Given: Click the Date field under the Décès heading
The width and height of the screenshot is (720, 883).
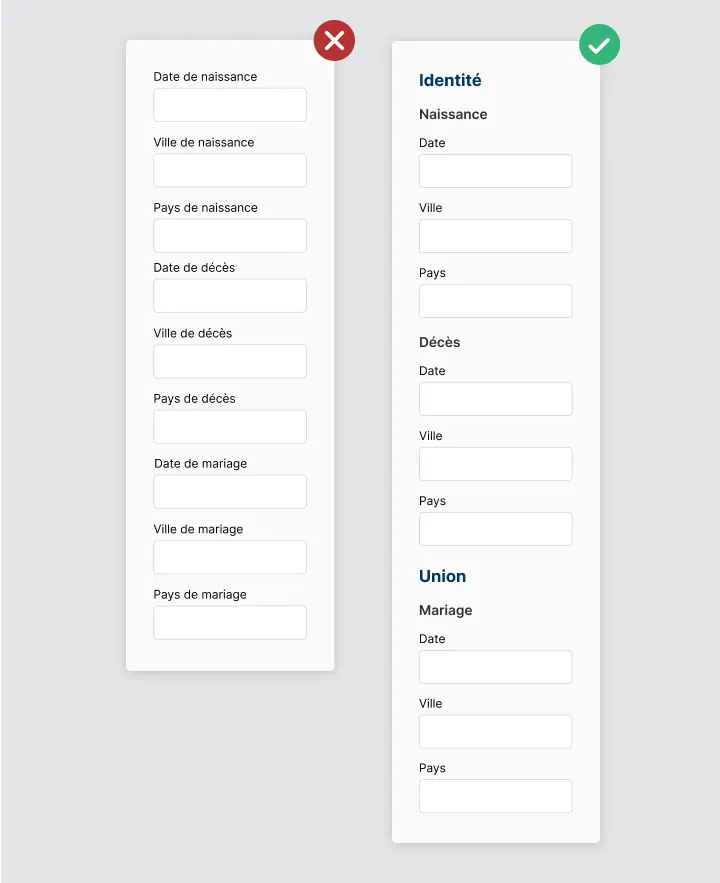Looking at the screenshot, I should point(495,399).
